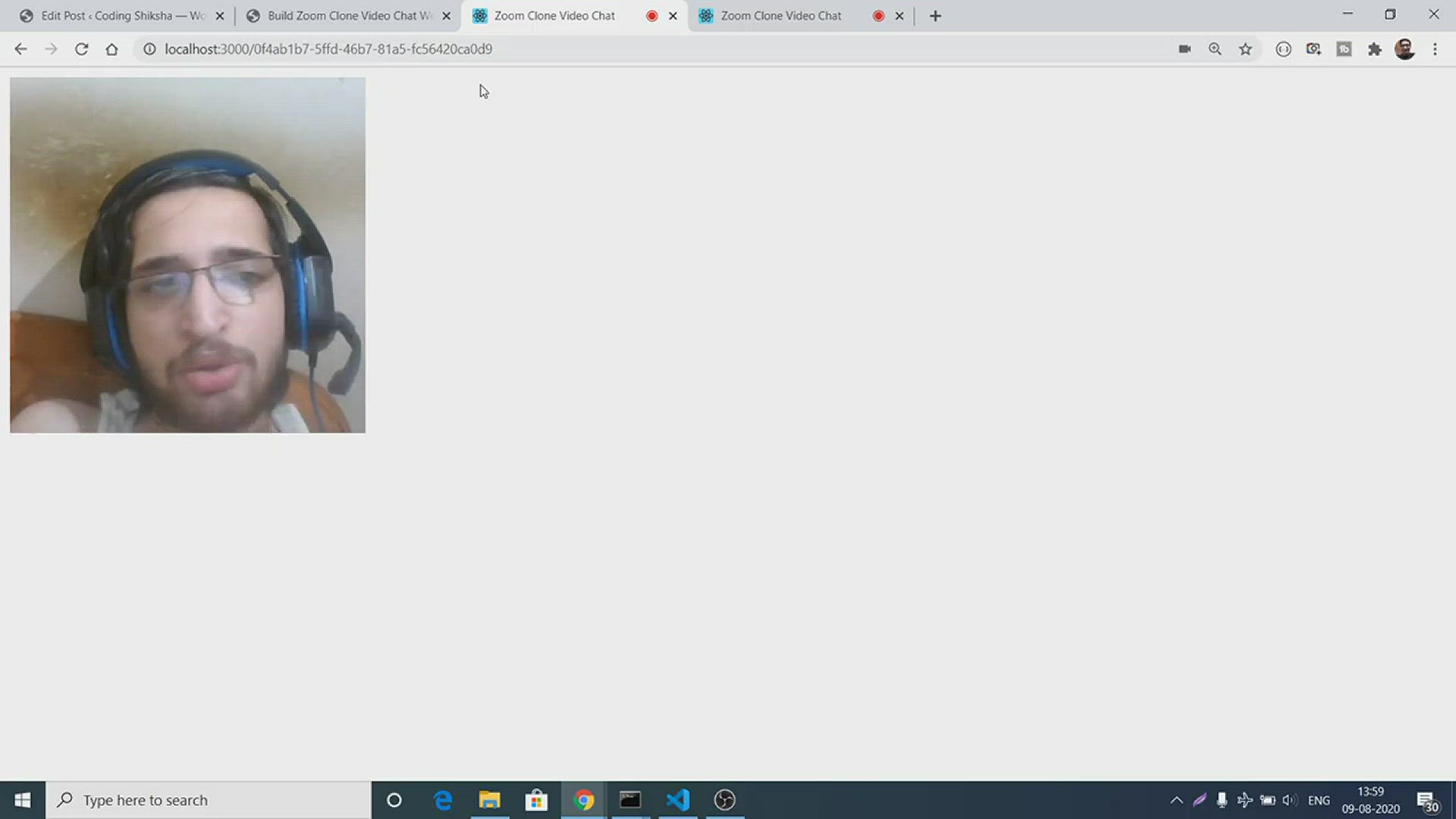Open a new browser tab
Image resolution: width=1456 pixels, height=819 pixels.
(x=935, y=16)
